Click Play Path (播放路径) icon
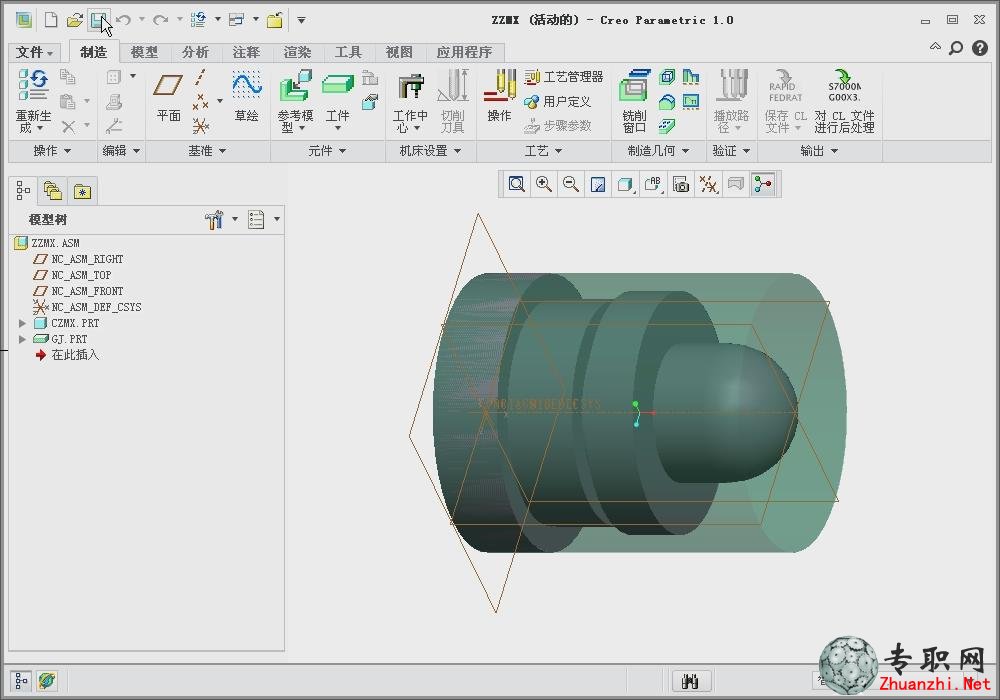 click(731, 101)
